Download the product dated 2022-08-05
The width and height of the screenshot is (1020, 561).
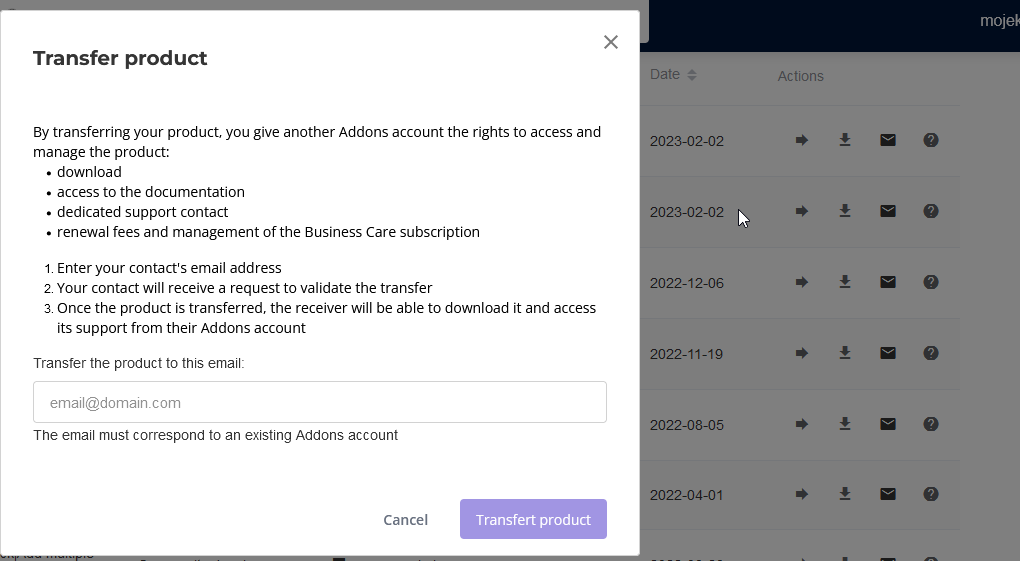(x=845, y=424)
